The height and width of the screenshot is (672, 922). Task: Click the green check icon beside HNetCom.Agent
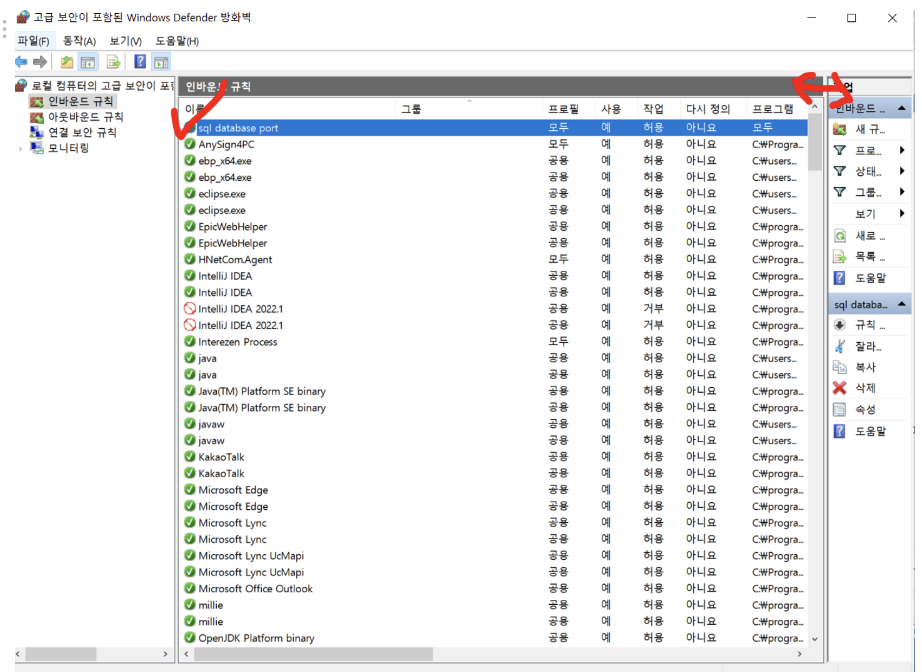[189, 259]
